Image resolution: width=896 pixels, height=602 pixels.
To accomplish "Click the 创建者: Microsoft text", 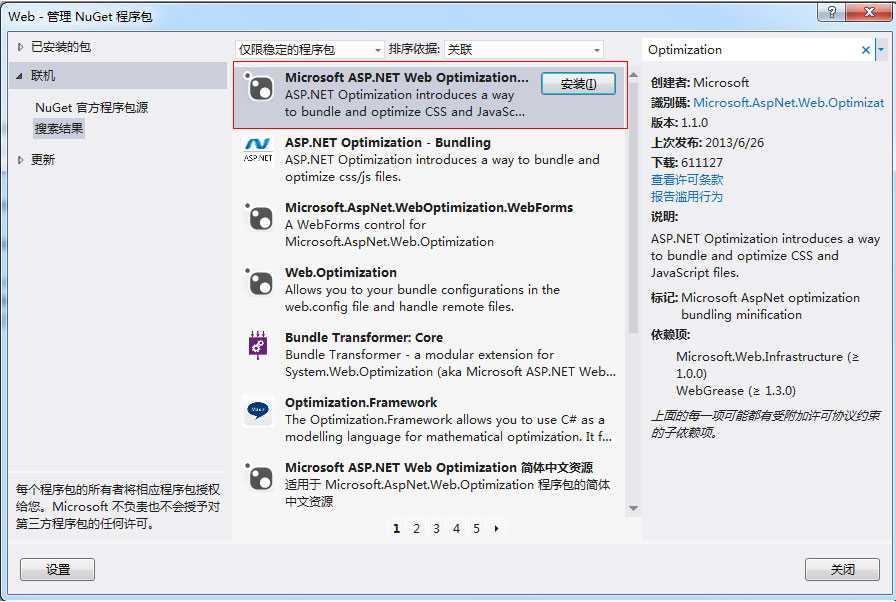I will (x=700, y=83).
